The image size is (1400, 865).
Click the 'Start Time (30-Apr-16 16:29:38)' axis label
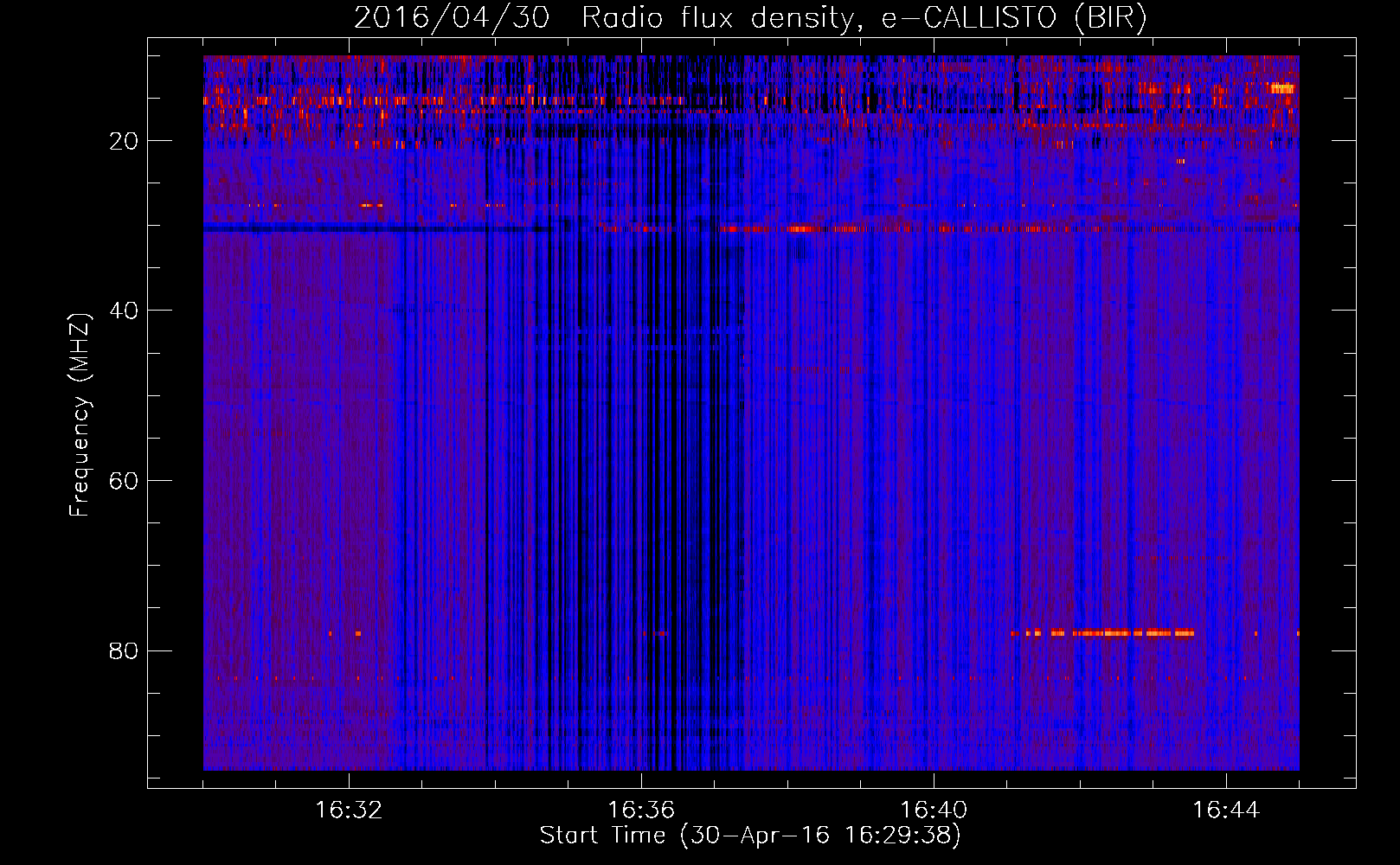(x=750, y=836)
